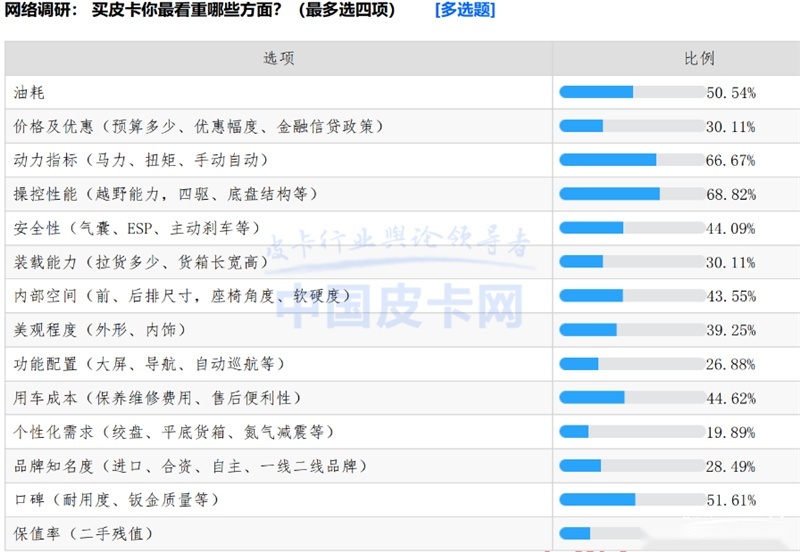This screenshot has height=552, width=800.
Task: Click the 68.82% progress bar
Action: [x=632, y=194]
